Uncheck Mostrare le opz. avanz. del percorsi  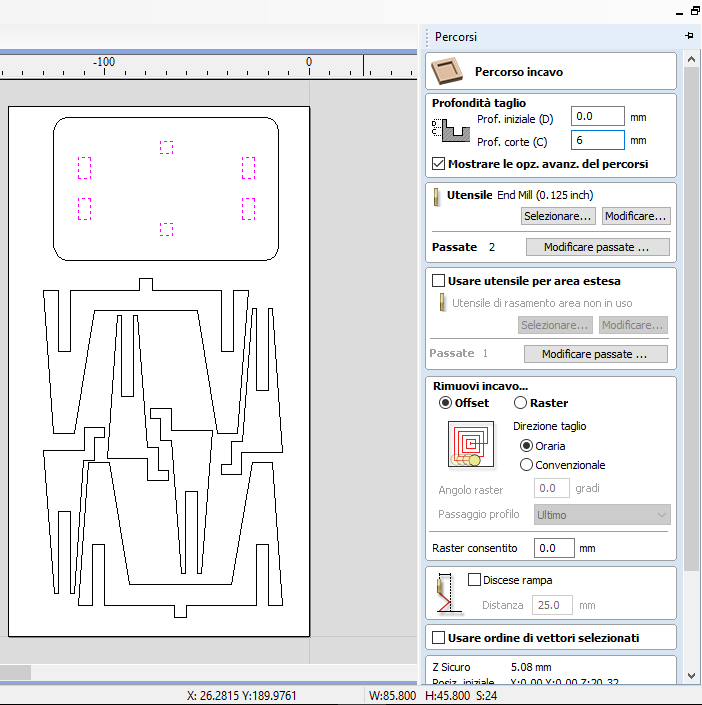coord(438,164)
